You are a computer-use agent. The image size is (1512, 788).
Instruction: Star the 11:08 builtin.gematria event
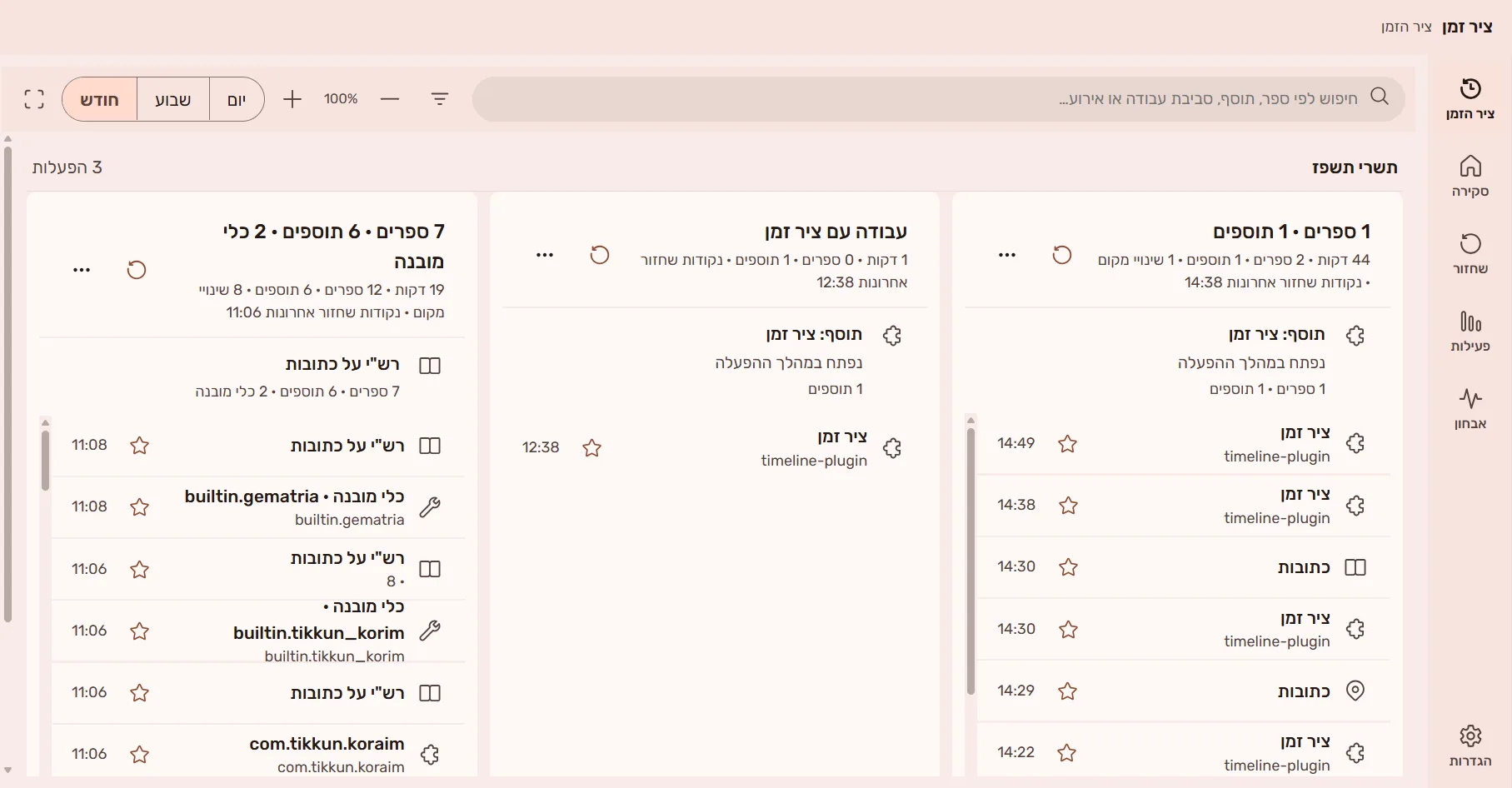140,507
